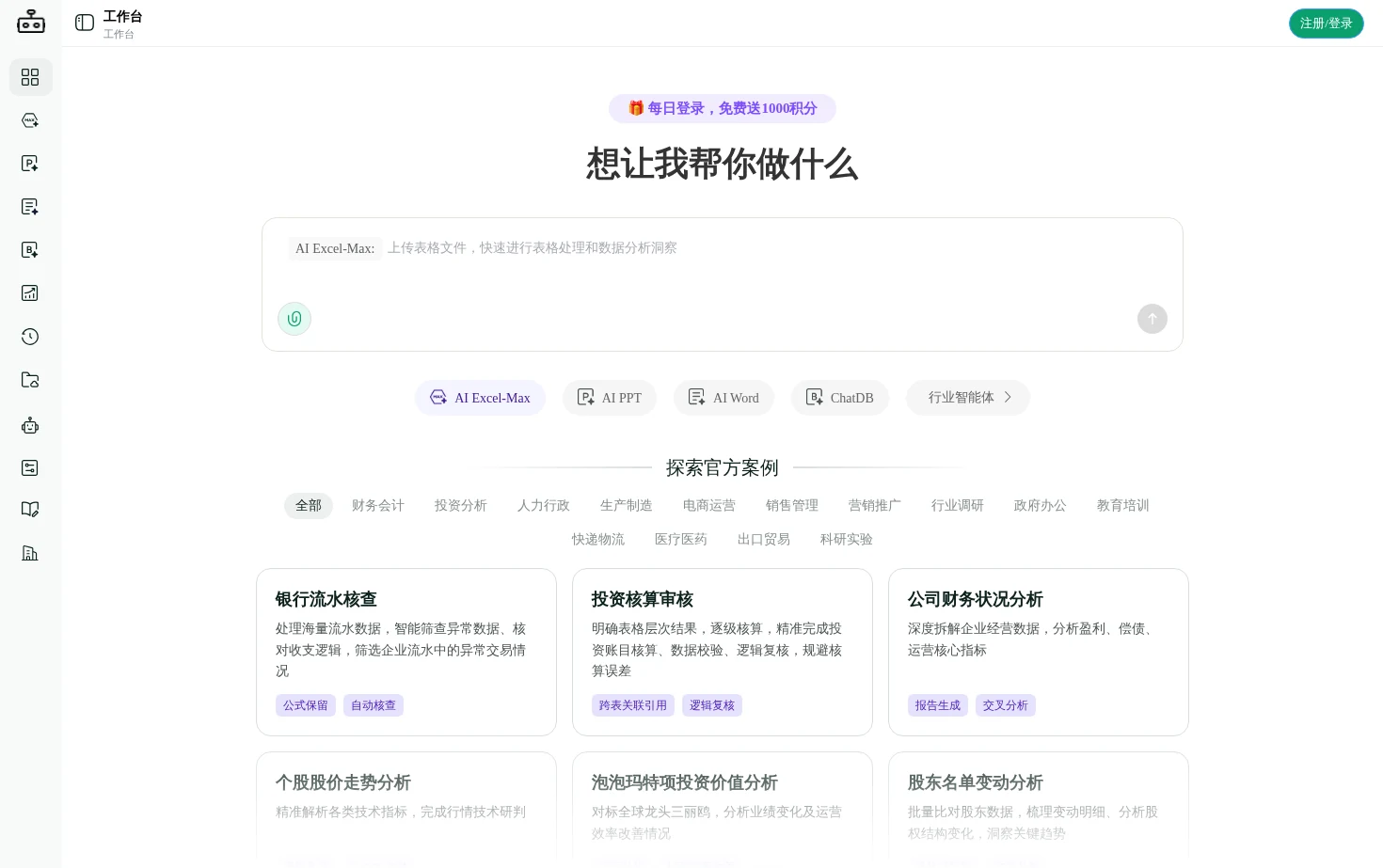
Task: Switch to the 电商运营 category tab
Action: 709,506
